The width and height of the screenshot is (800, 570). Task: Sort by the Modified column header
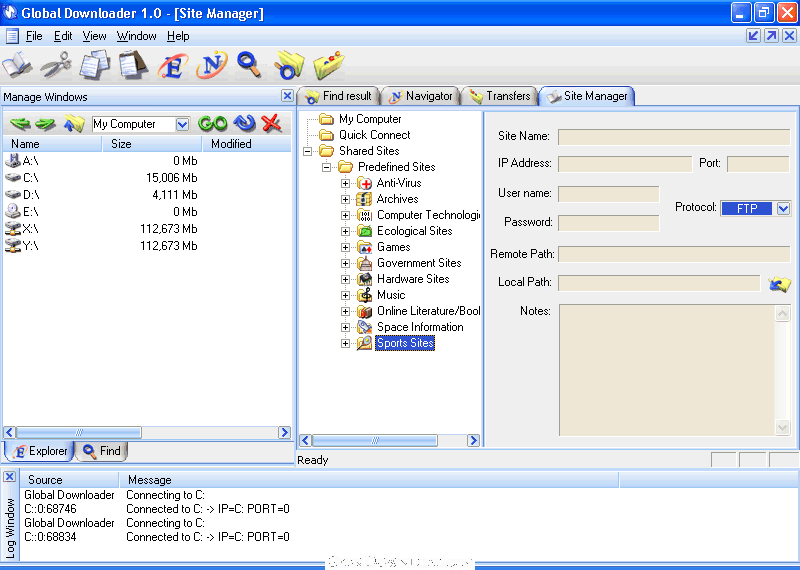tap(247, 144)
